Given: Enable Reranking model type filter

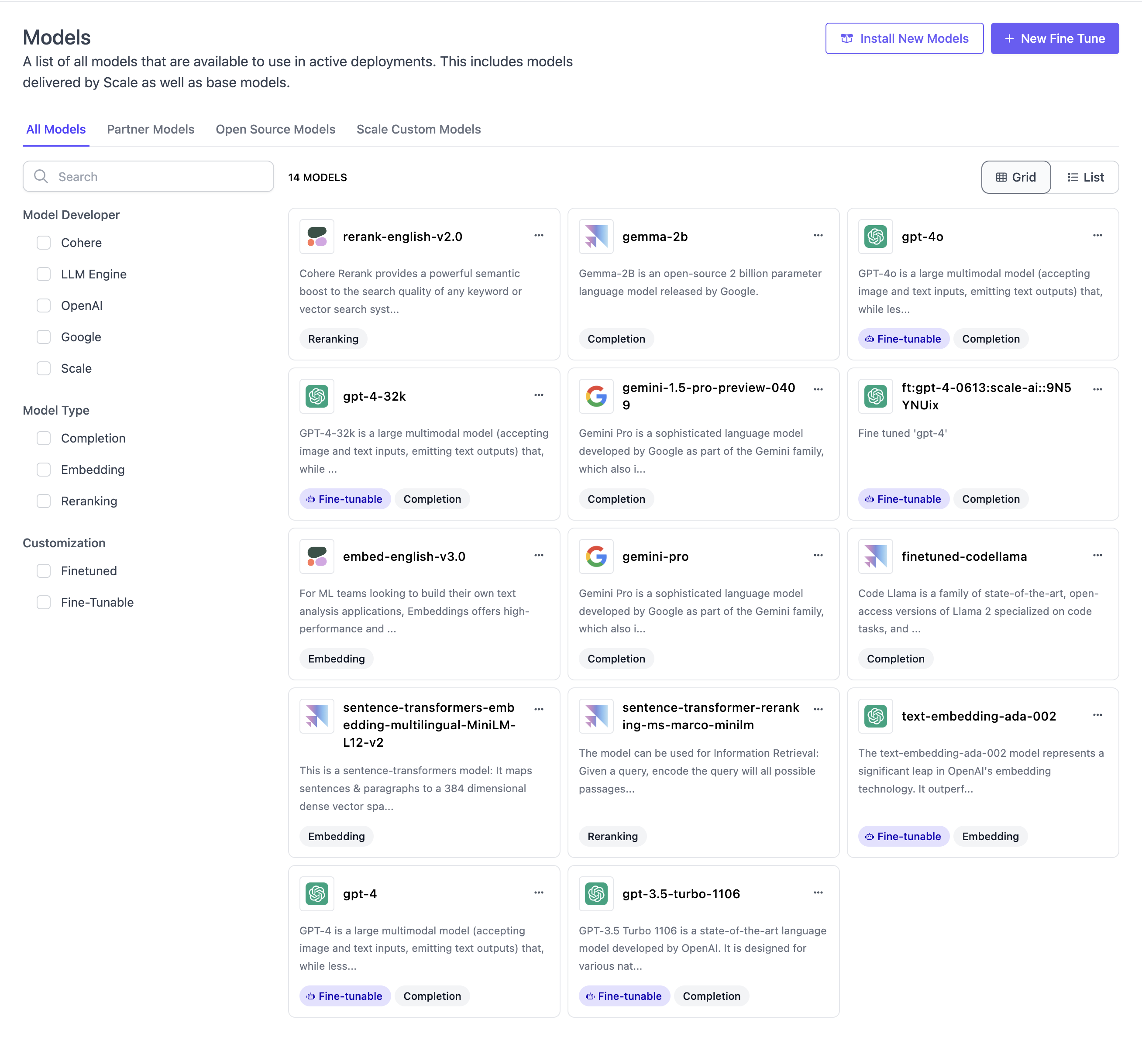Looking at the screenshot, I should tap(44, 501).
